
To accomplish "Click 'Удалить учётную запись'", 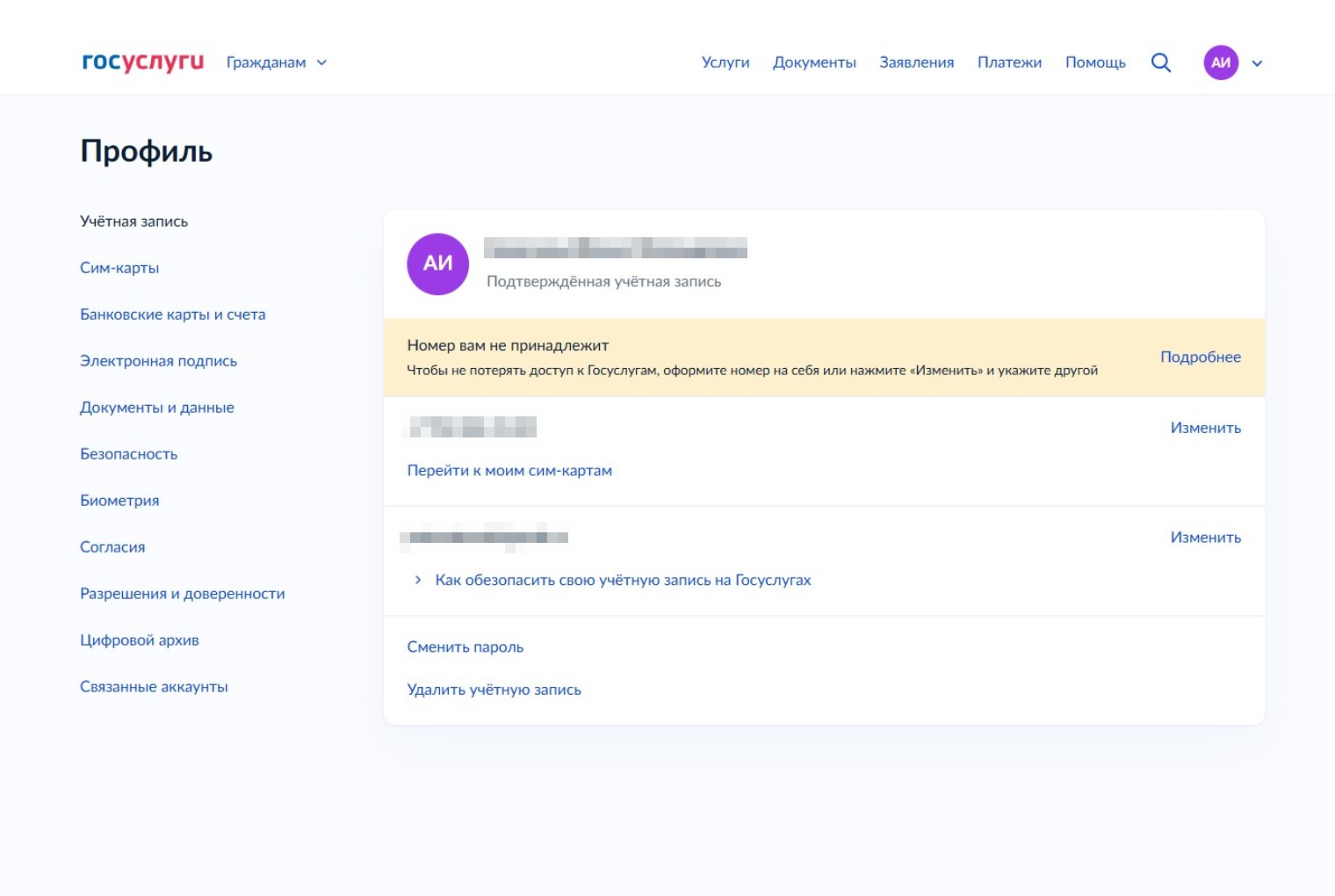I will tap(494, 690).
